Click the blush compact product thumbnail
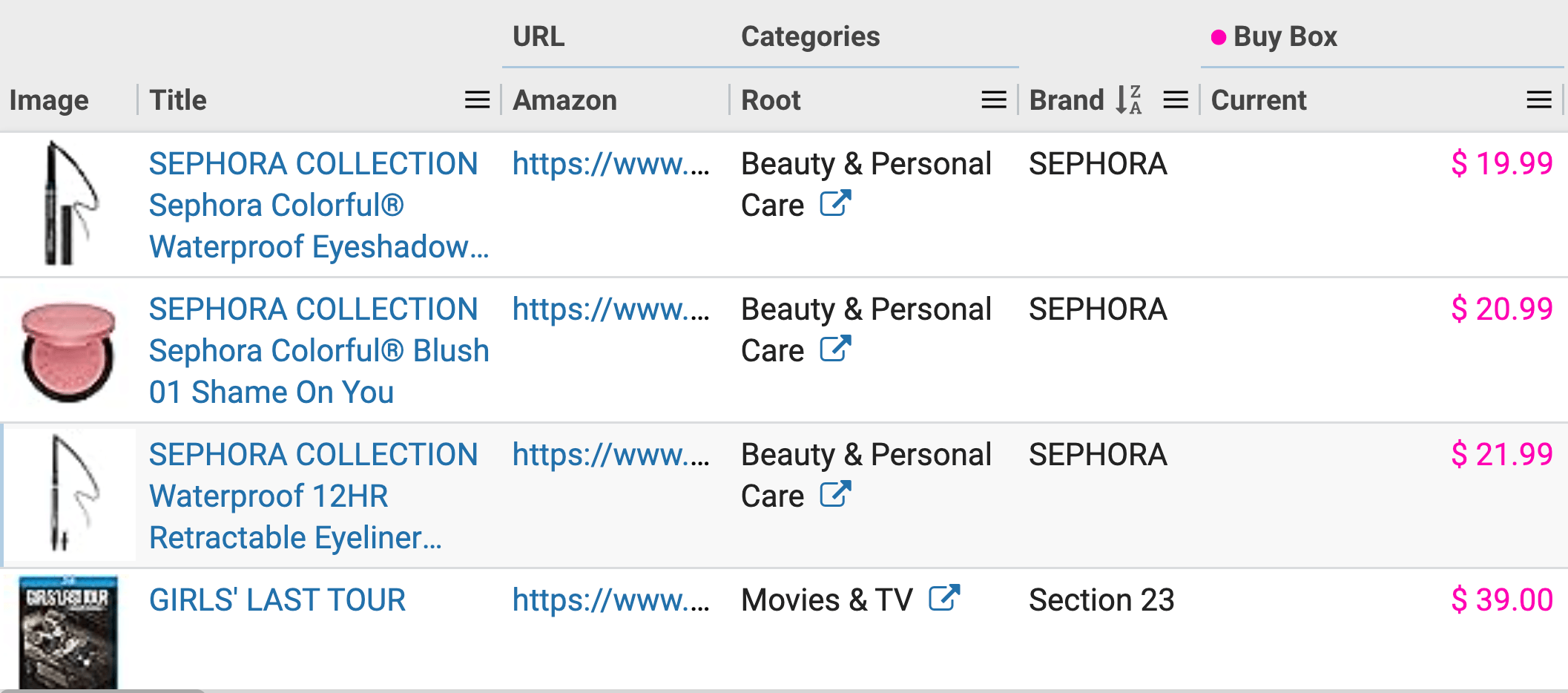The height and width of the screenshot is (693, 1568). point(68,351)
